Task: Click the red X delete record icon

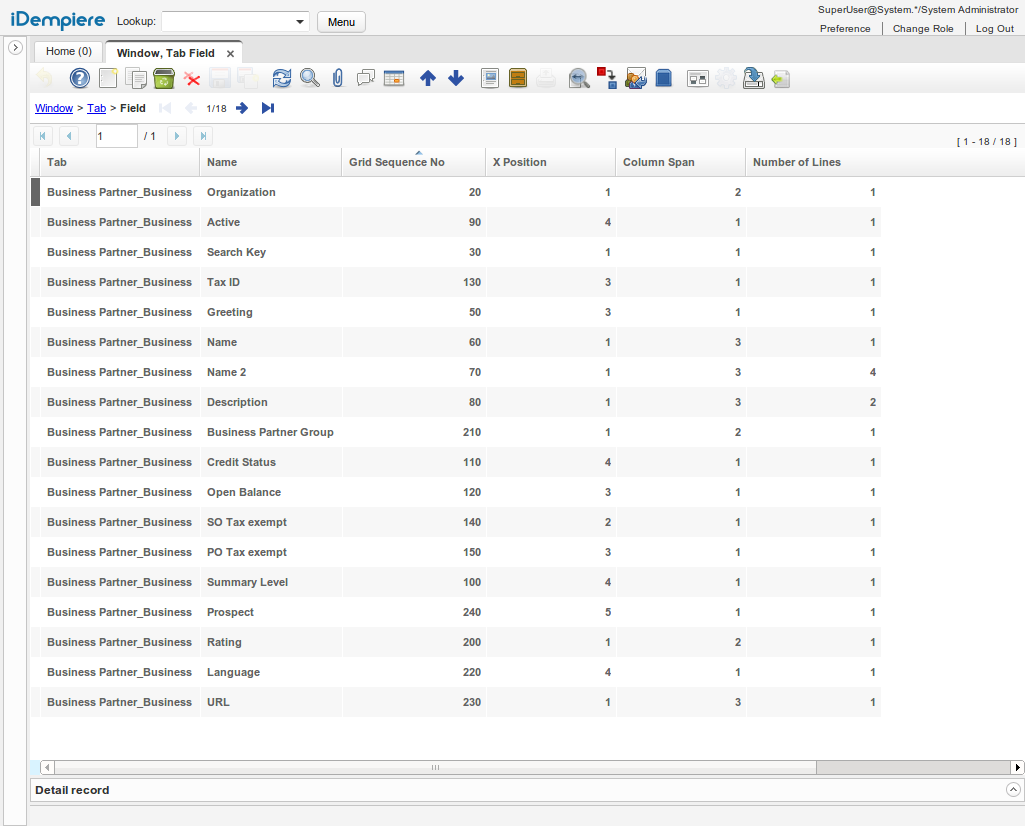Action: pos(192,78)
